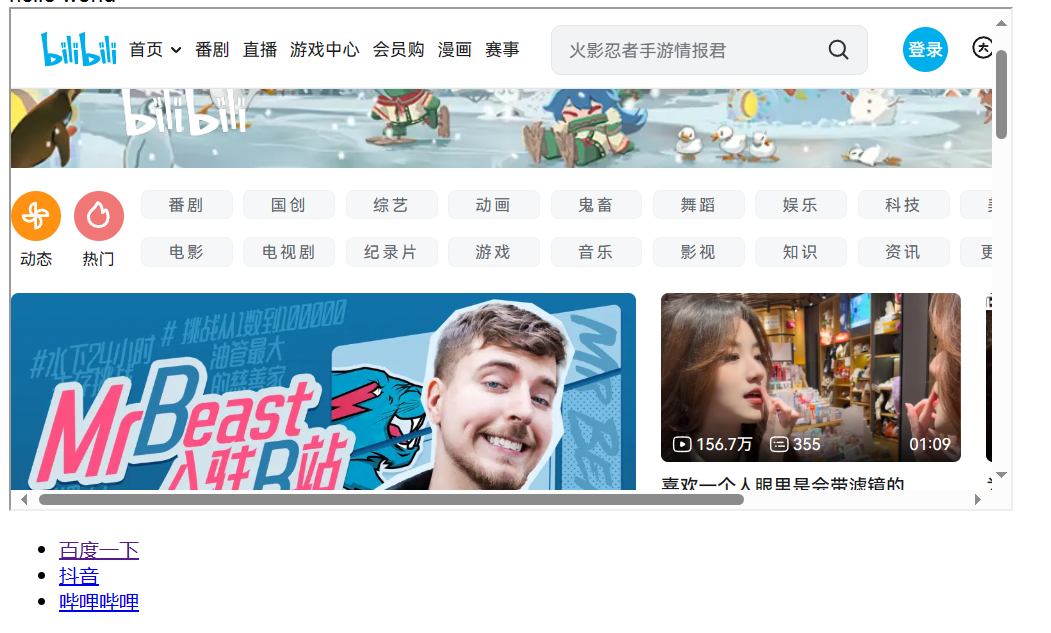The width and height of the screenshot is (1051, 633).
Task: Click the winter skating header banner
Action: 501,128
